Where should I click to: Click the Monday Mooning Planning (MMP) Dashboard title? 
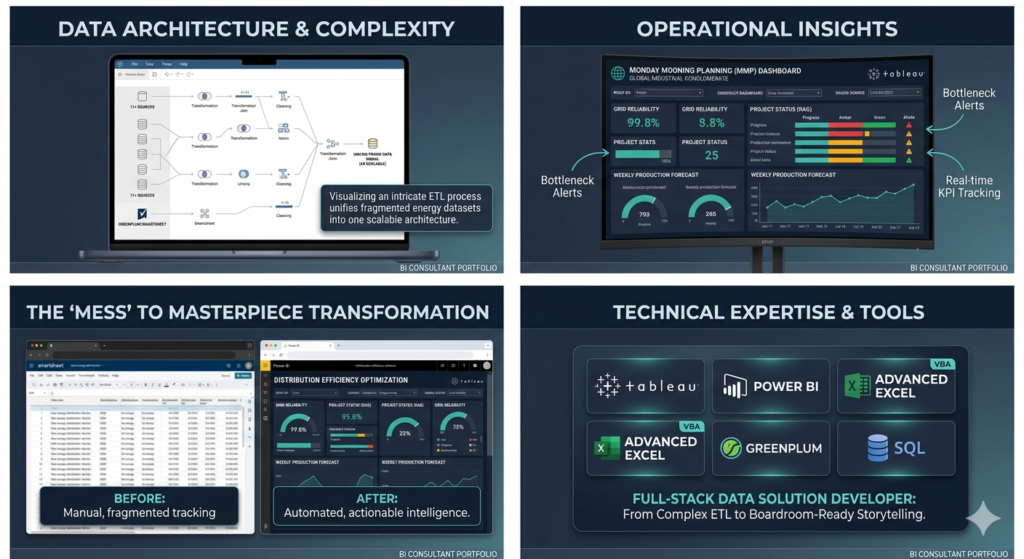pos(715,71)
